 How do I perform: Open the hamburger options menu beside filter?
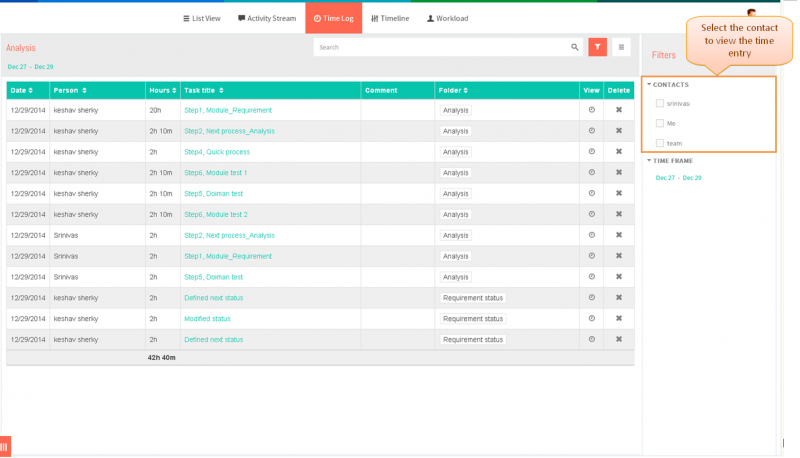[x=621, y=47]
